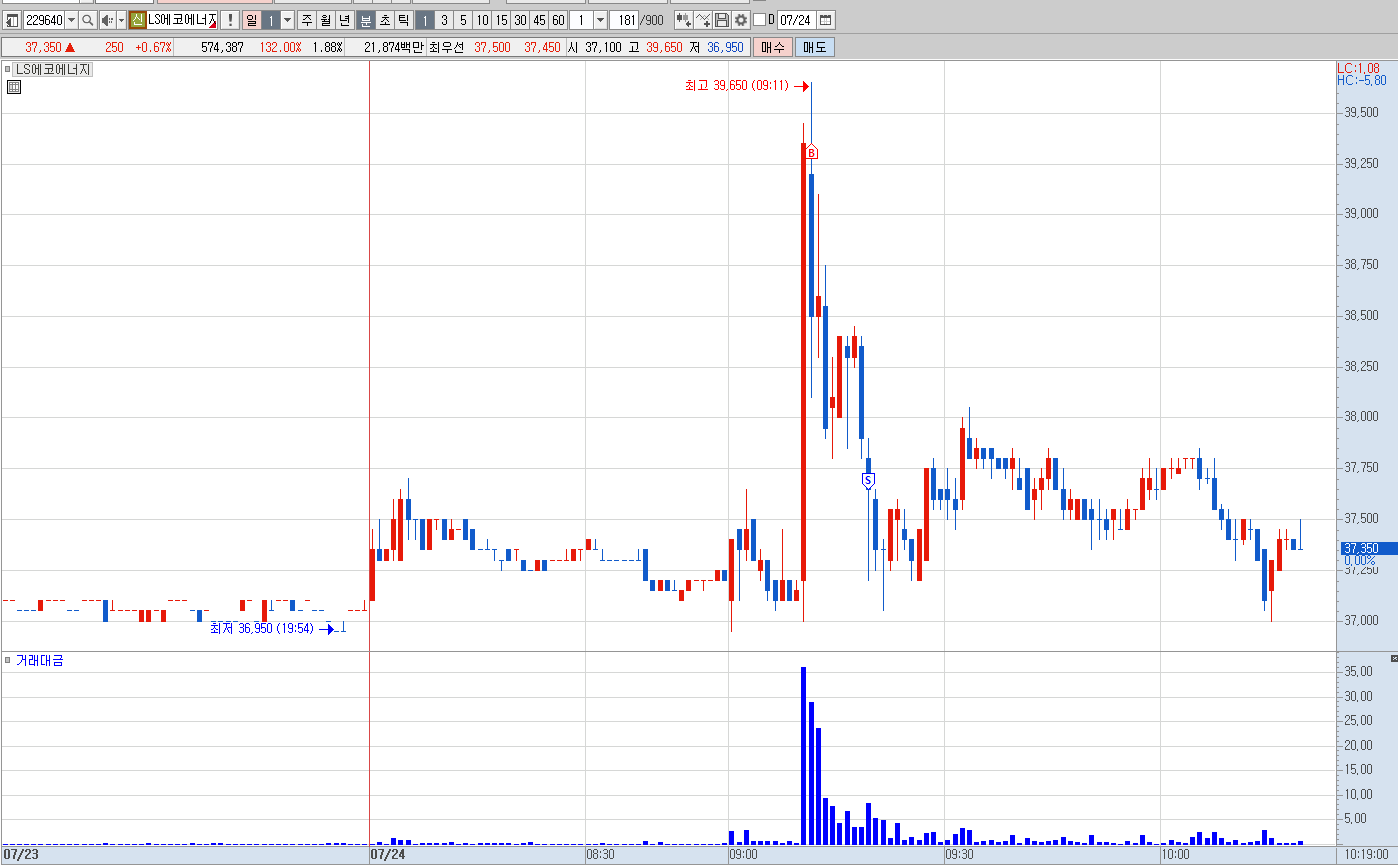Select the 틱 (tick) chart period
The height and width of the screenshot is (865, 1398).
[x=403, y=20]
